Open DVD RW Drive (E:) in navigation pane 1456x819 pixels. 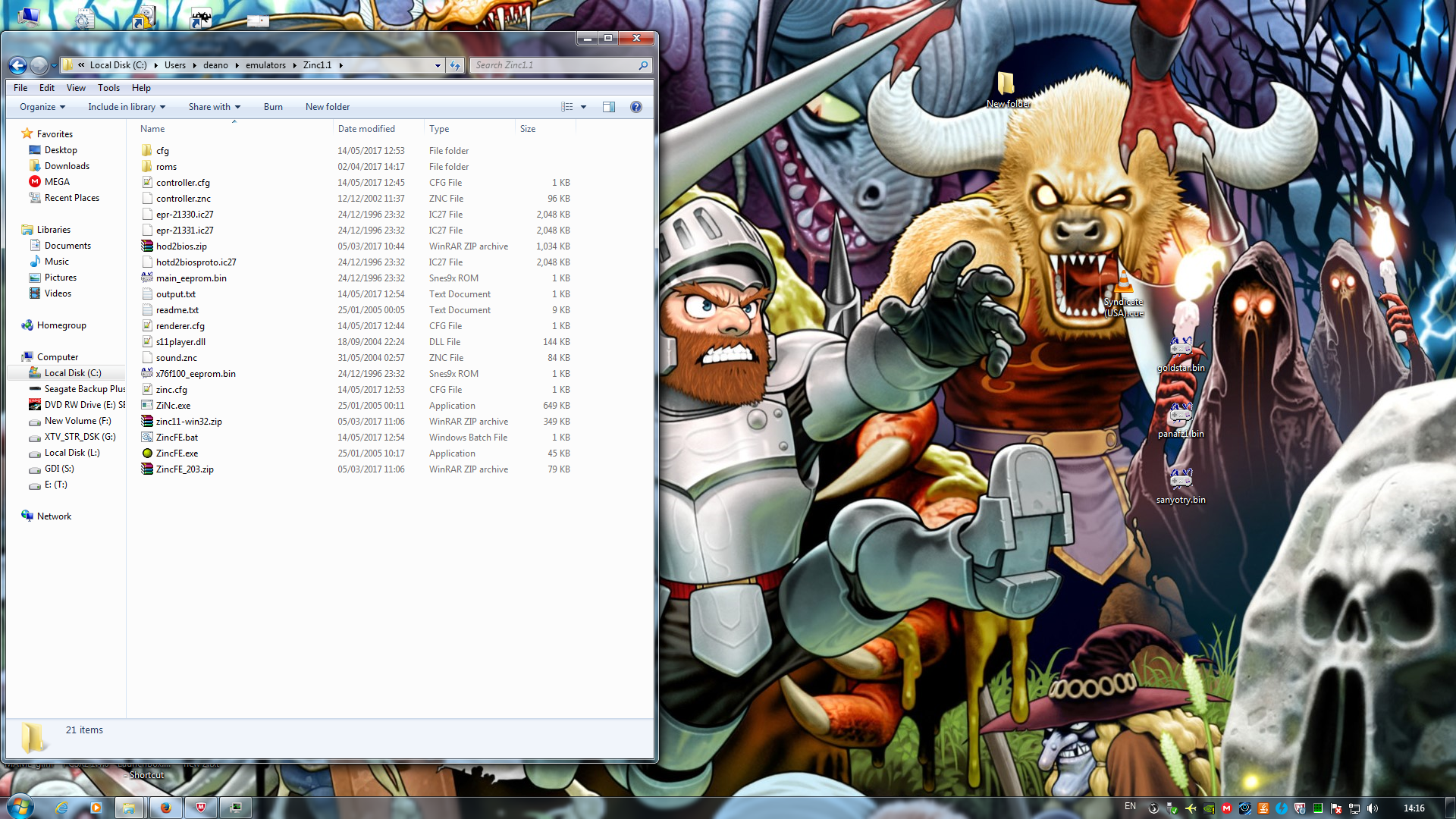84,405
